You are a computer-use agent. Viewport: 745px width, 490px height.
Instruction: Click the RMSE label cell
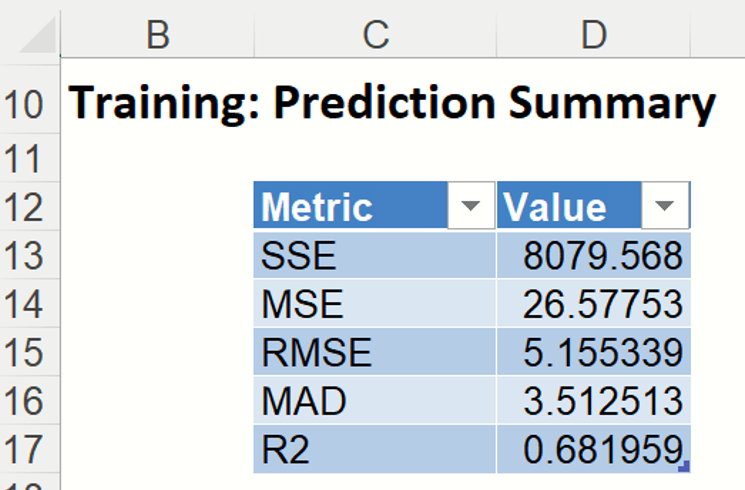tap(375, 353)
